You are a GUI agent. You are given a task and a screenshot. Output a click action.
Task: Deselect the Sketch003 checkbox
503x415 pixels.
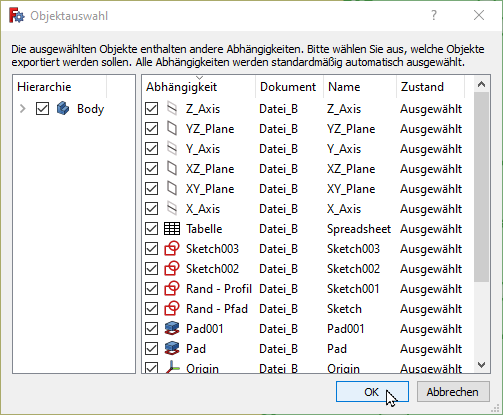(151, 249)
